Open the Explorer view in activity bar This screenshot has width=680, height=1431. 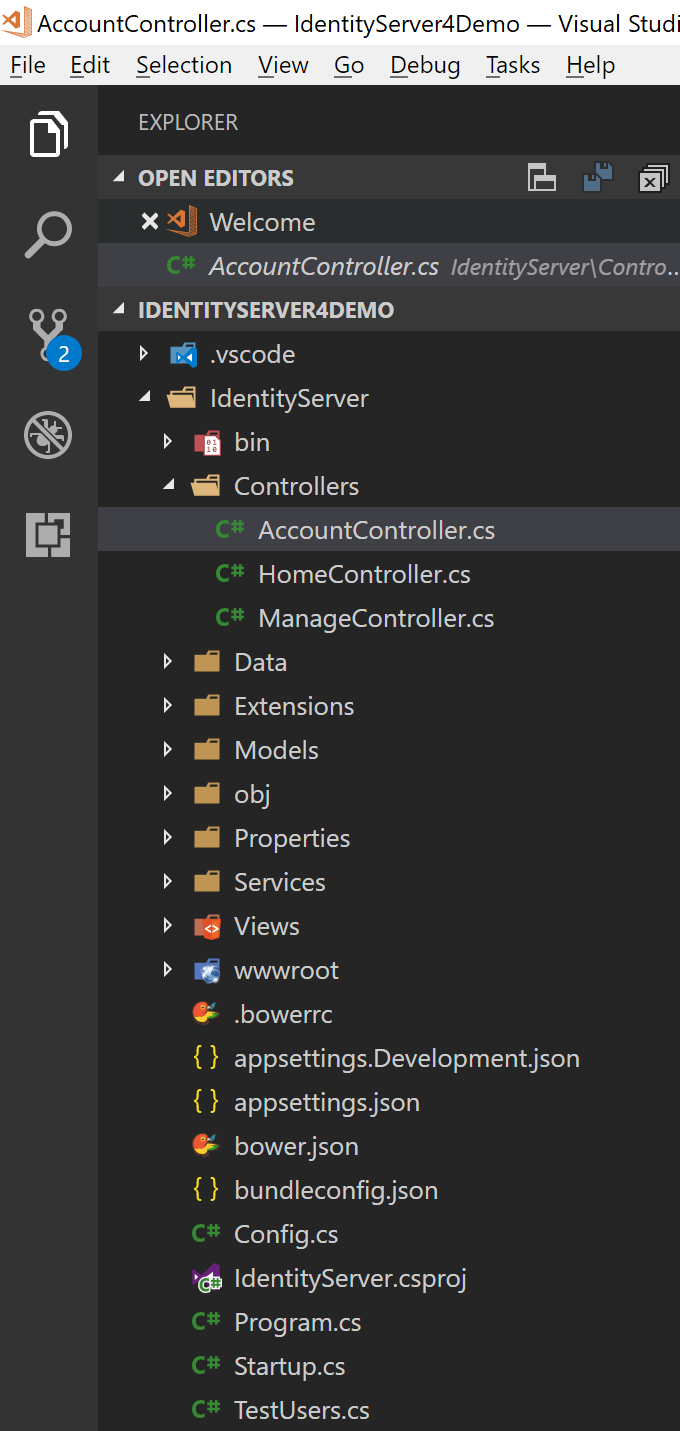pos(48,135)
